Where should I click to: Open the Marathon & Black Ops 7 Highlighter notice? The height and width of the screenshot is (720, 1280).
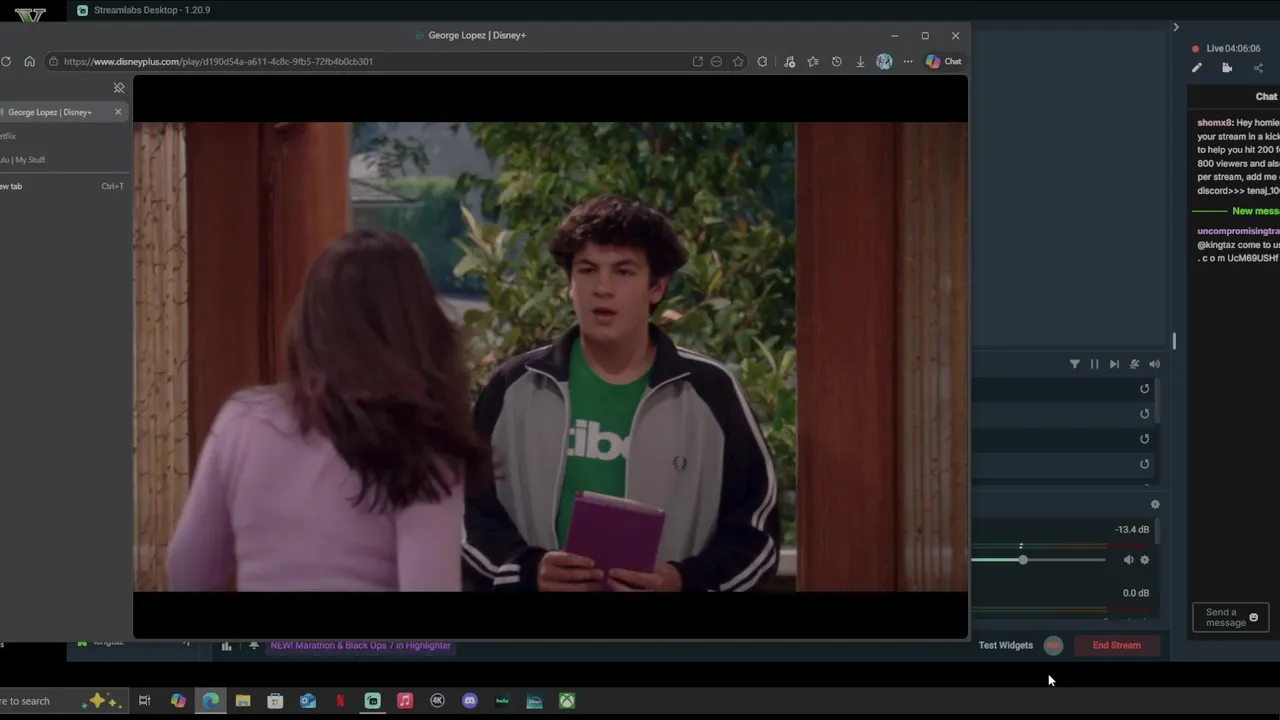pyautogui.click(x=360, y=645)
